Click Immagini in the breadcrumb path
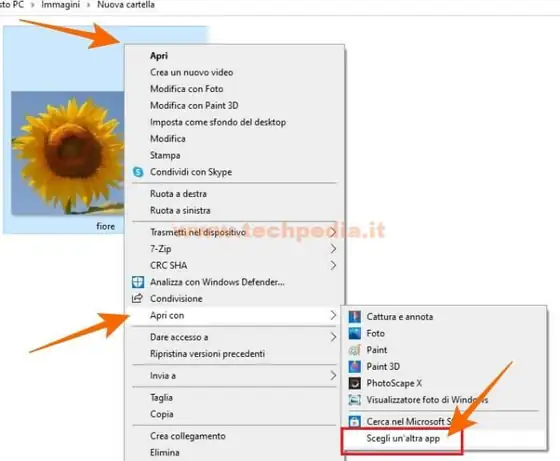Image resolution: width=560 pixels, height=461 pixels. click(x=60, y=5)
